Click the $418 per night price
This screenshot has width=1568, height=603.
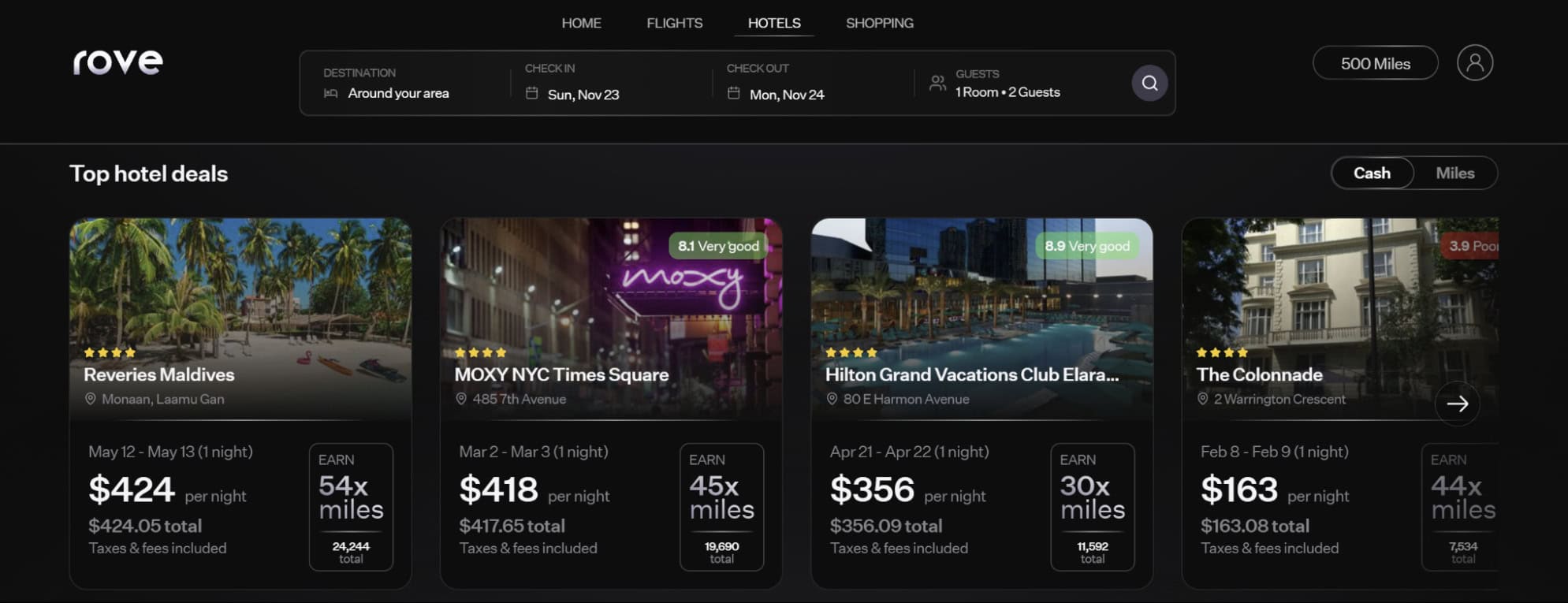coord(534,490)
